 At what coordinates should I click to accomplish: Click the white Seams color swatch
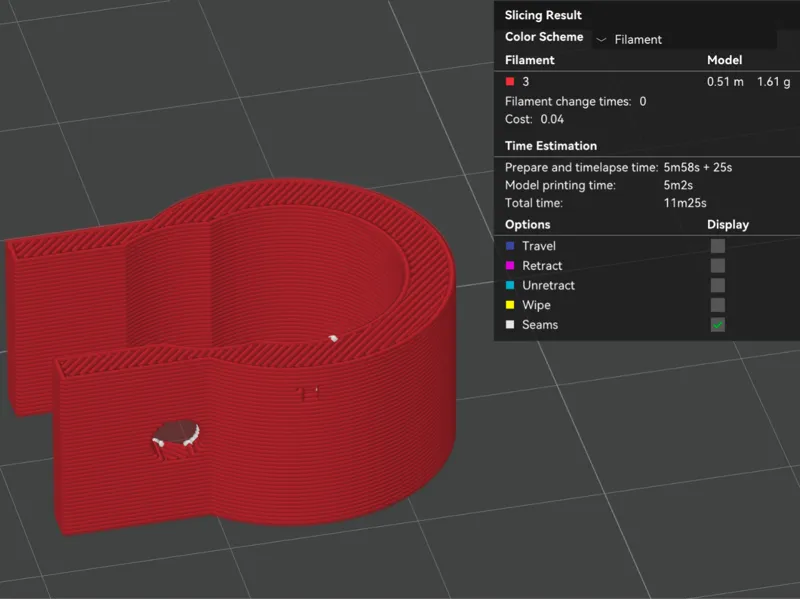point(510,324)
